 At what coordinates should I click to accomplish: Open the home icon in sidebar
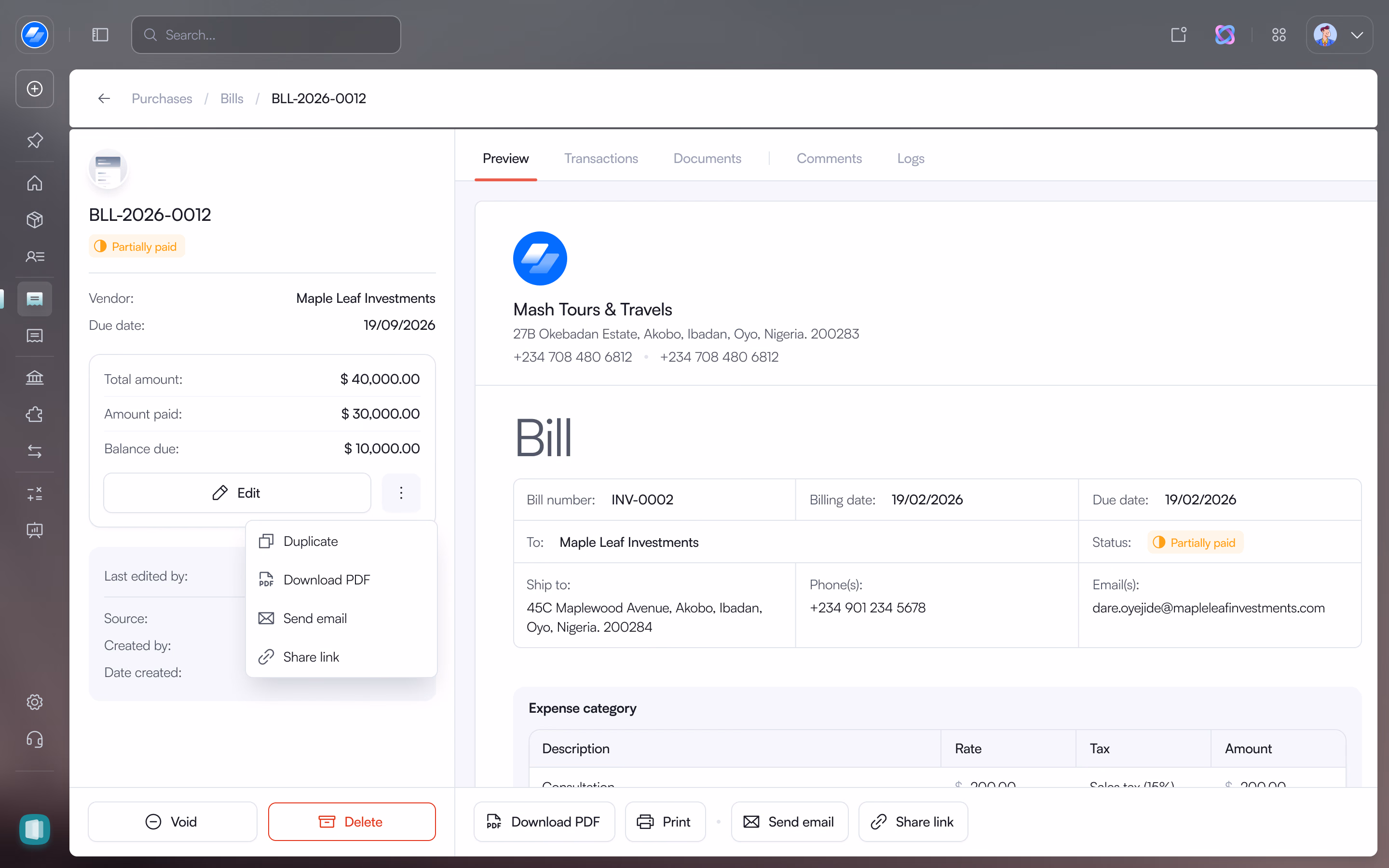(x=35, y=183)
